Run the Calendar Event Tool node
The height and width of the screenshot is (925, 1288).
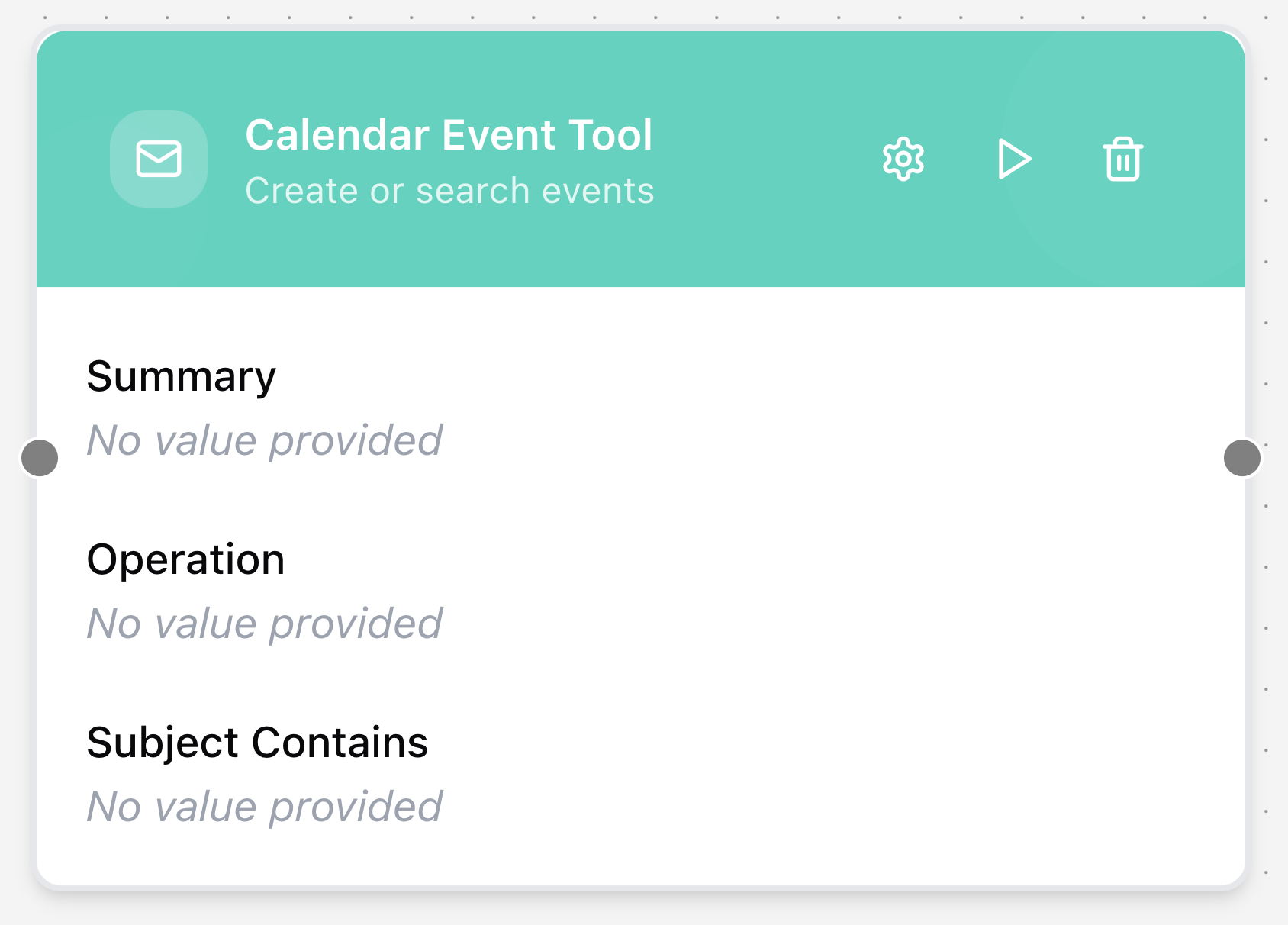1014,160
